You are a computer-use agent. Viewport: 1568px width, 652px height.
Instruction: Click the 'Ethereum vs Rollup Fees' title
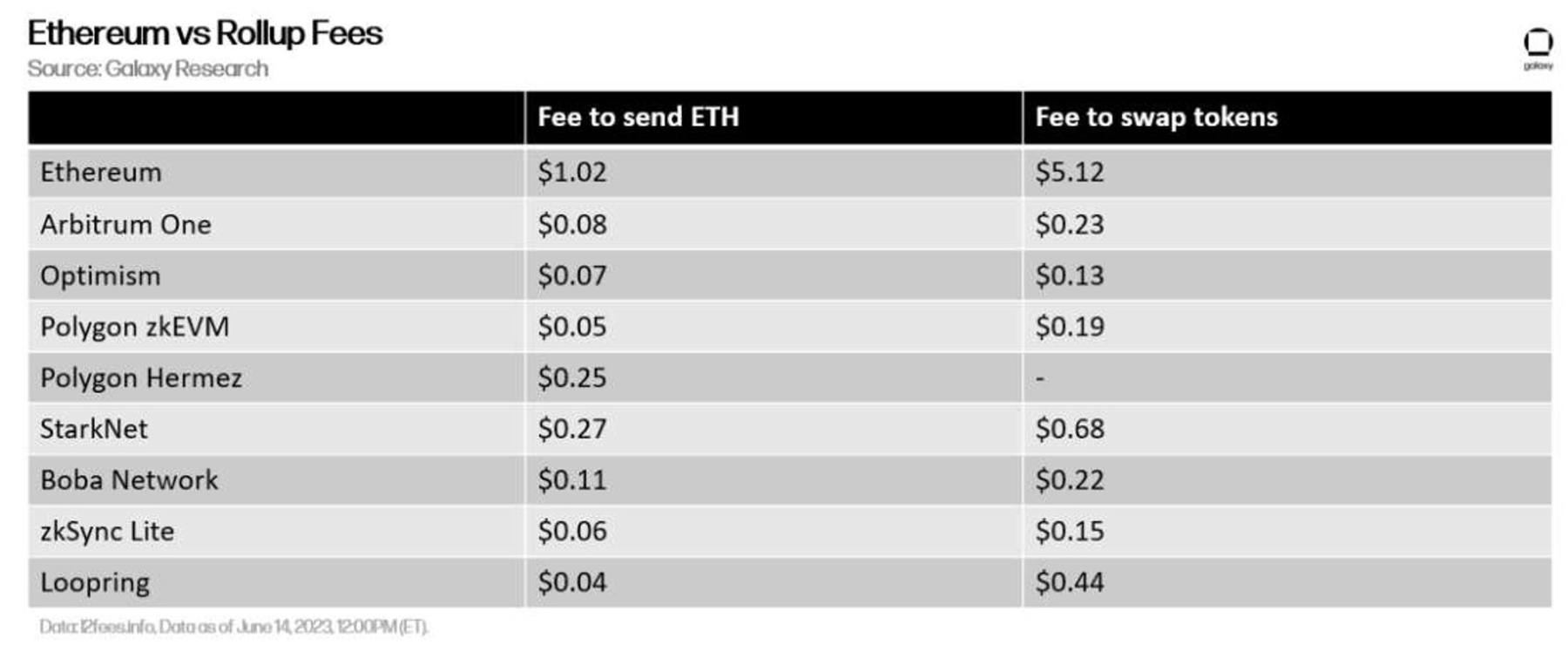click(205, 33)
